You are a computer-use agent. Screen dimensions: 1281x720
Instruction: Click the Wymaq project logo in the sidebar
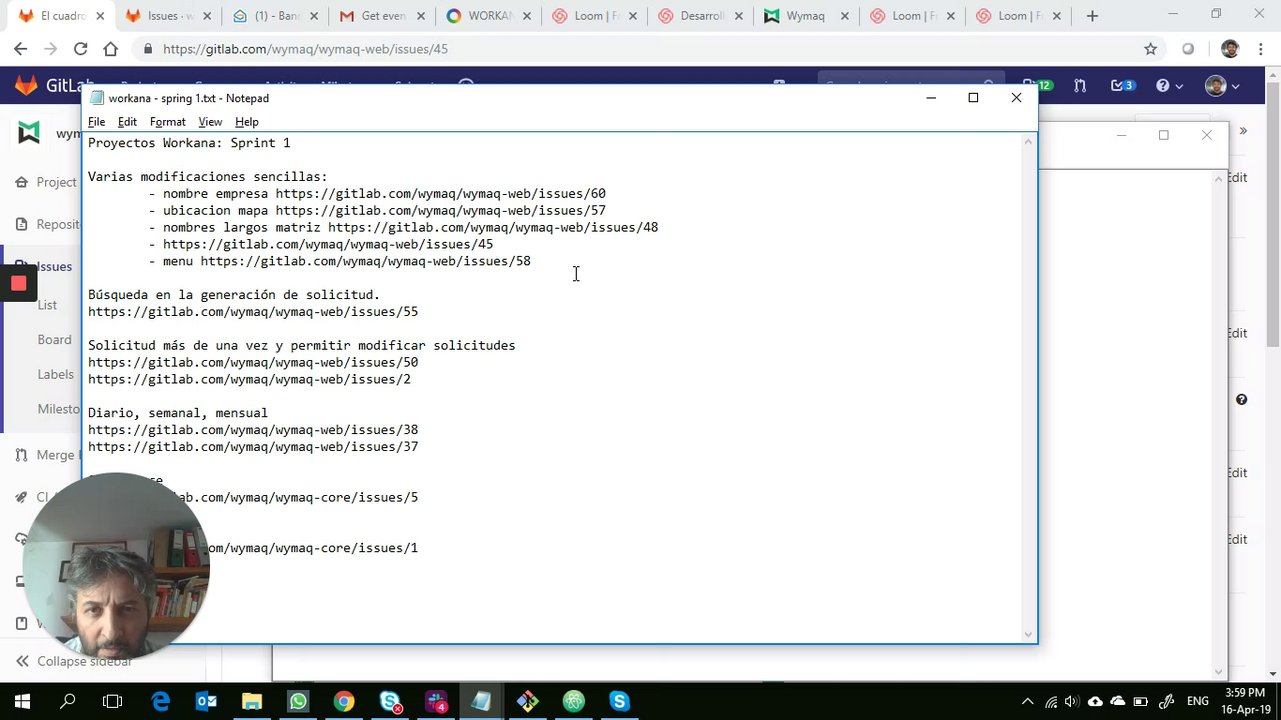pos(29,133)
